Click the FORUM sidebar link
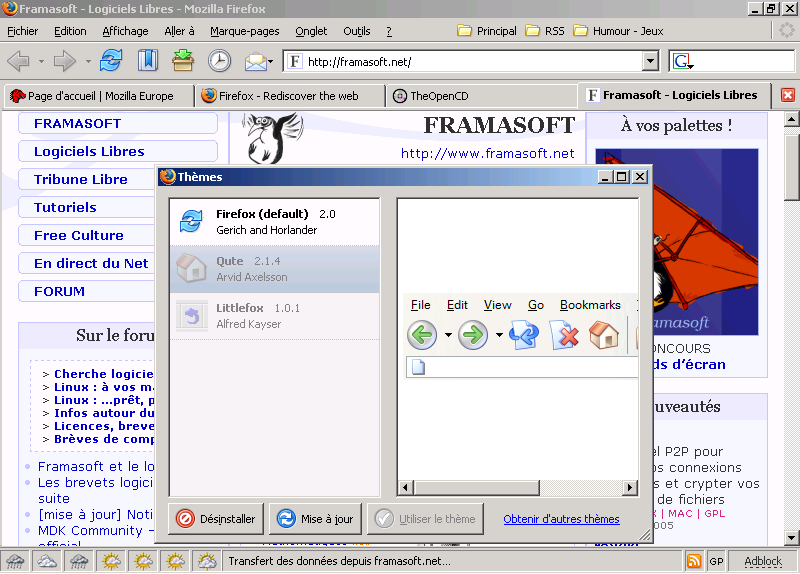Viewport: 800px width, 574px height. [59, 291]
